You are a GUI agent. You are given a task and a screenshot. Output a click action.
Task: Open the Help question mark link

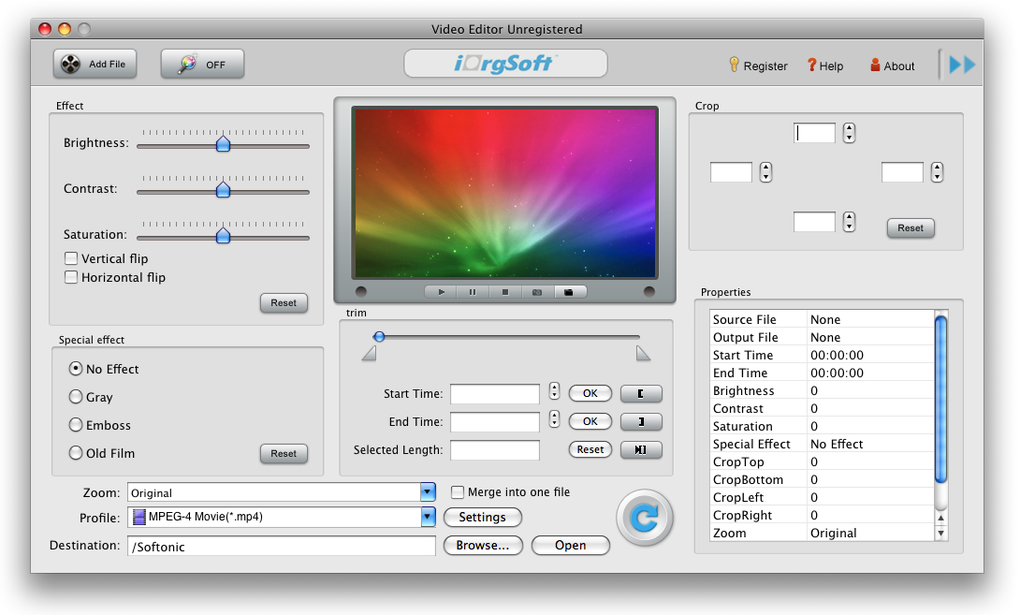point(825,66)
